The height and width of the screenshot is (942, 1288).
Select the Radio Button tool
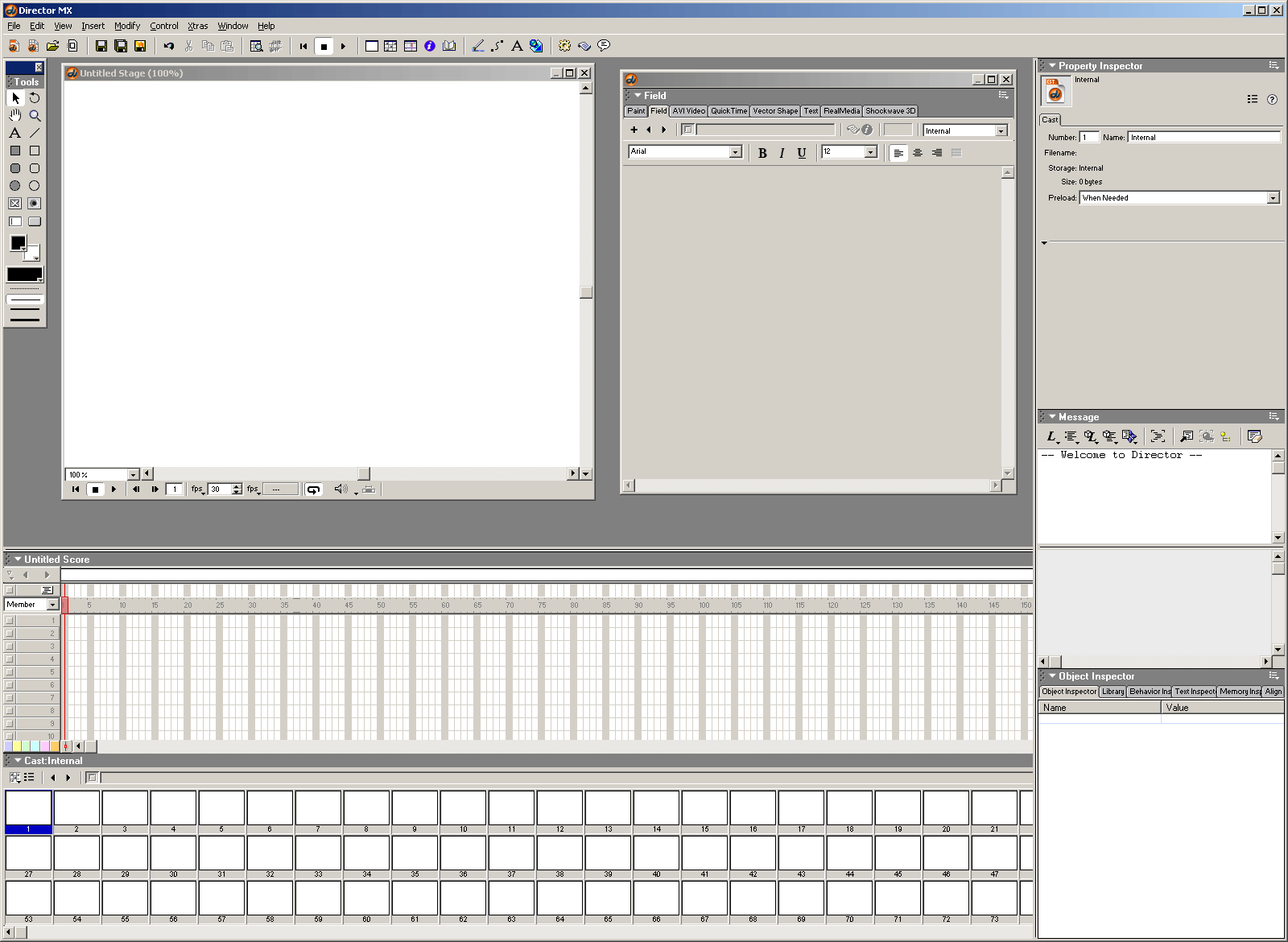point(35,204)
